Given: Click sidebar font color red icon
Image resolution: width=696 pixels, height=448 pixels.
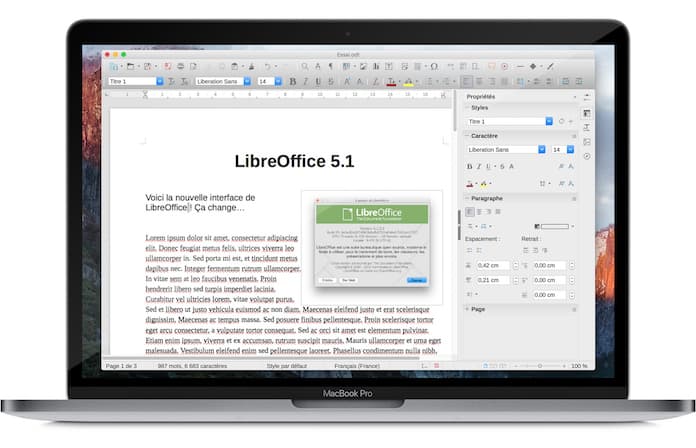Looking at the screenshot, I should pos(470,183).
